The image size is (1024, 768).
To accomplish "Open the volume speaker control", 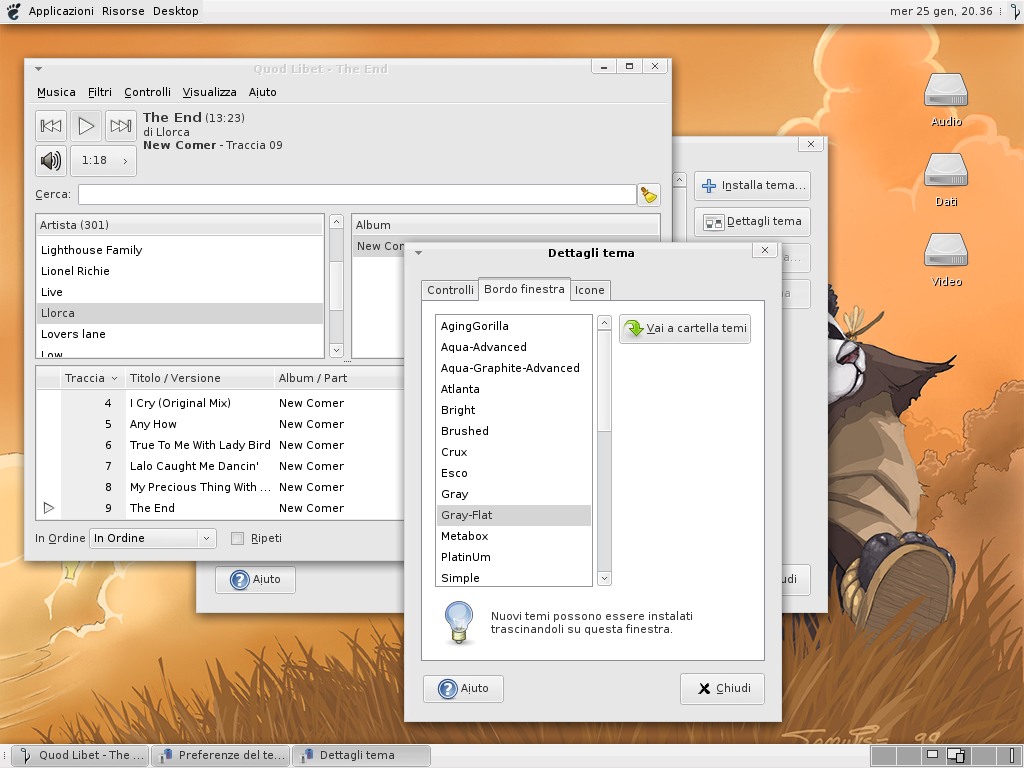I will click(51, 161).
